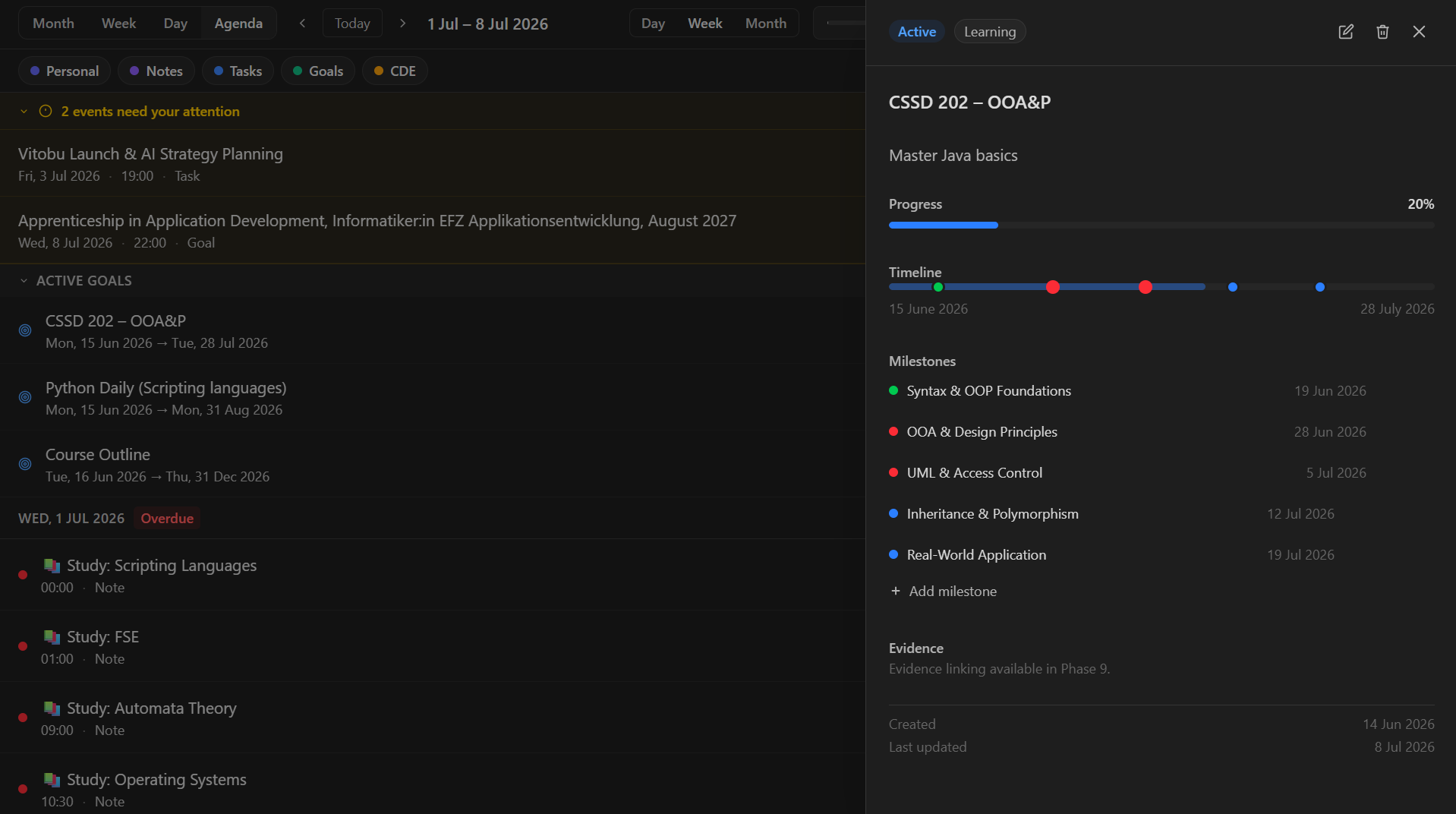Click red status dot of Study: Scripting Languages
This screenshot has width=1456, height=814.
point(23,575)
